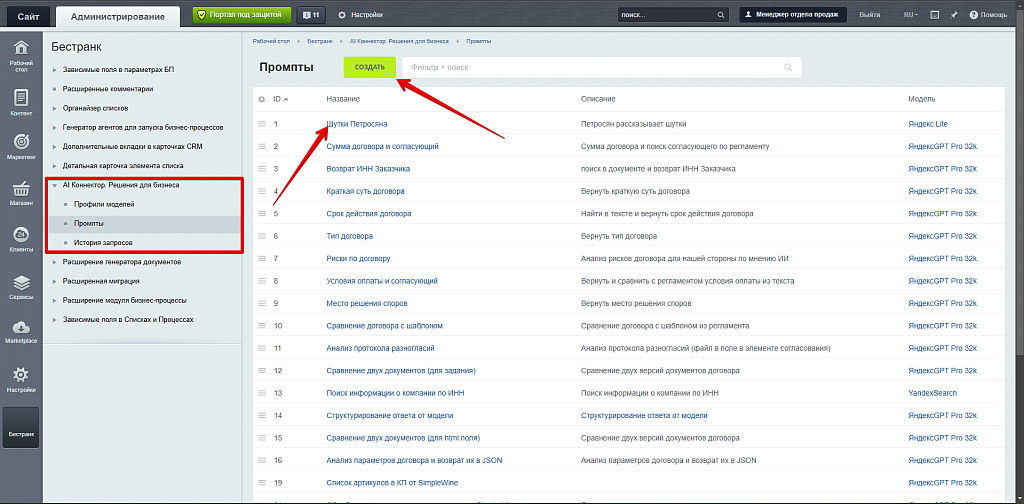Collapse AI Коннектор. Решения для бизнеса node

(54, 186)
